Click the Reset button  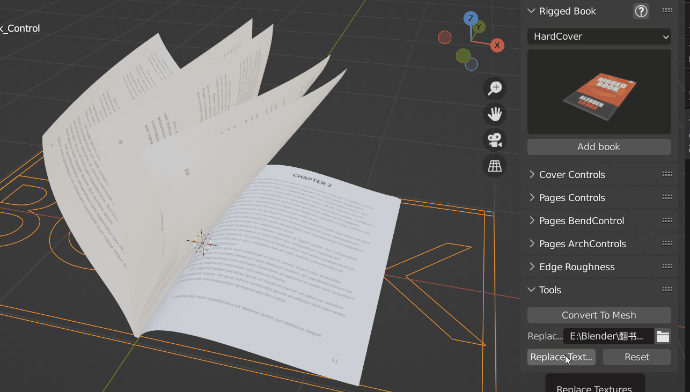637,357
